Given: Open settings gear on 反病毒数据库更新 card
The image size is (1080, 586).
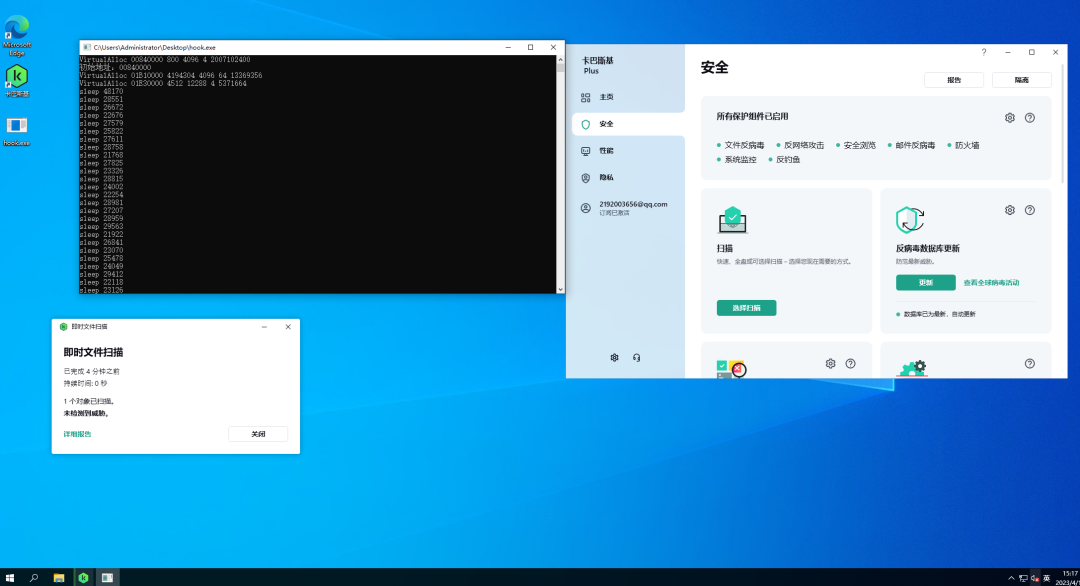Looking at the screenshot, I should [1010, 210].
